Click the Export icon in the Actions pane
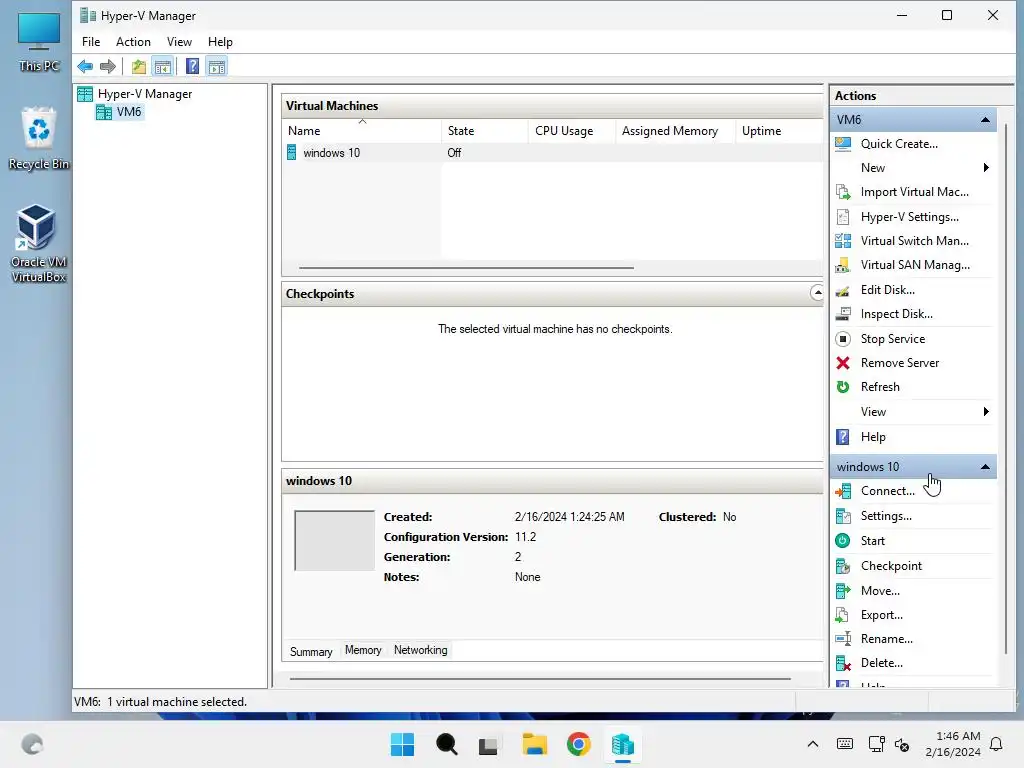Image resolution: width=1024 pixels, height=768 pixels. (843, 615)
